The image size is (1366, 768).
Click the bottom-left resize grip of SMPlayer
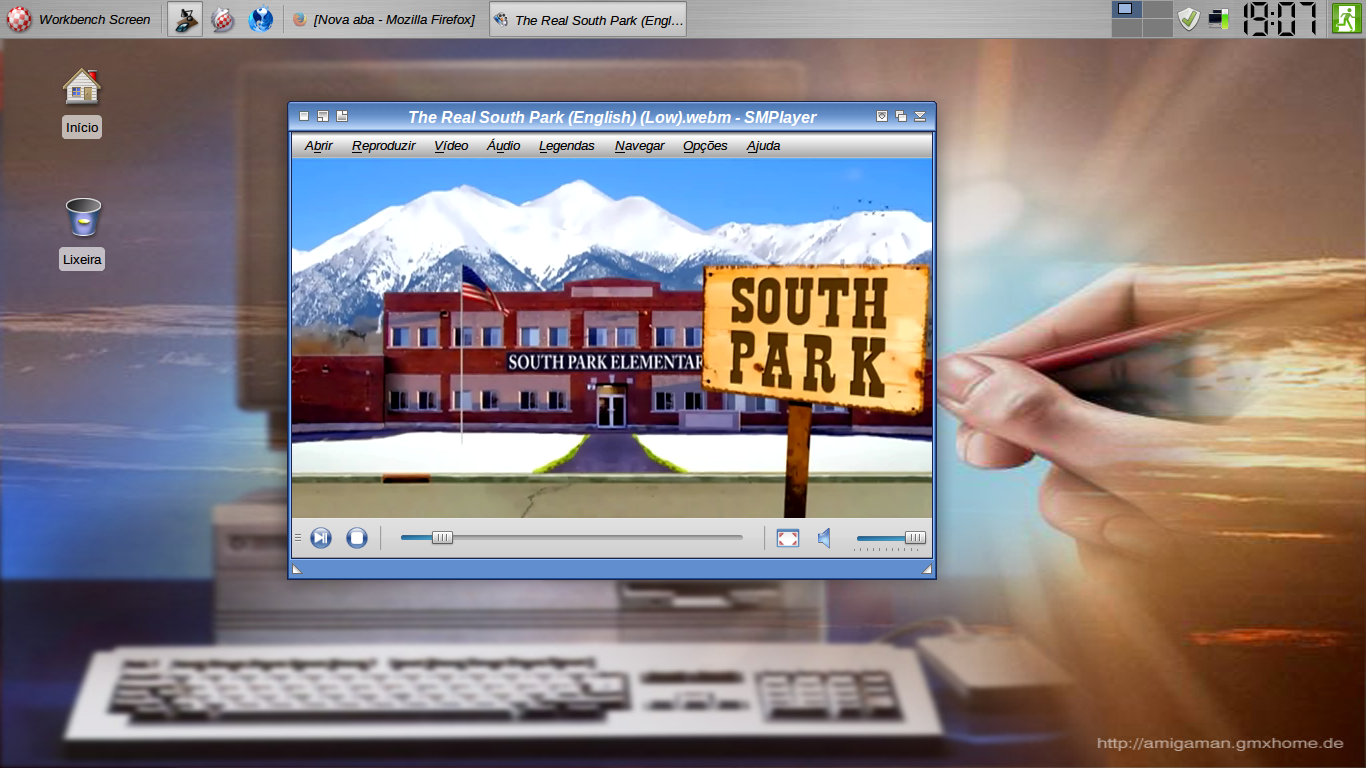[296, 569]
